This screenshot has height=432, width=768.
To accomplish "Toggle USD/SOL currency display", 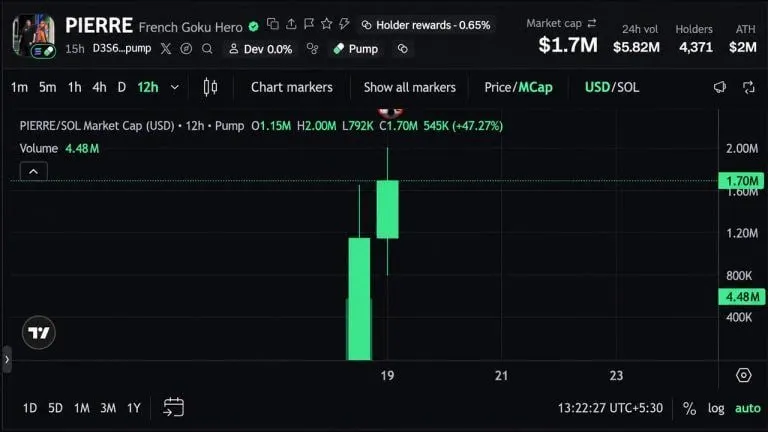I will (x=612, y=87).
